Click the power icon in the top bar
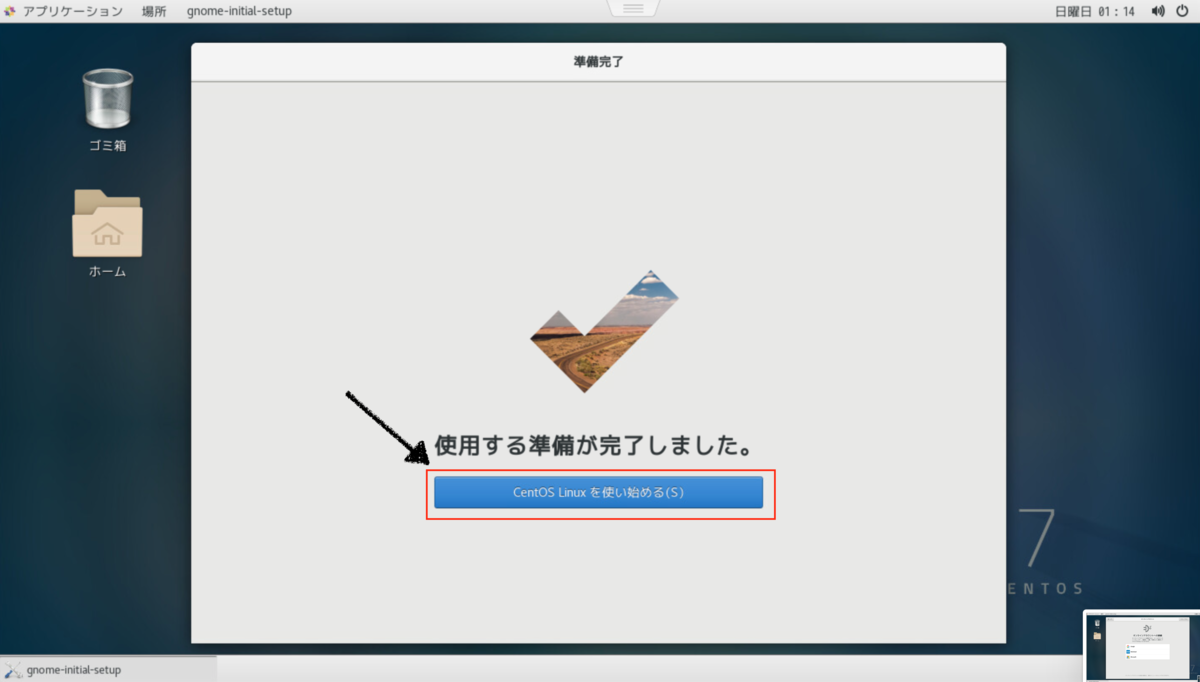The image size is (1200, 682). pos(1180,11)
